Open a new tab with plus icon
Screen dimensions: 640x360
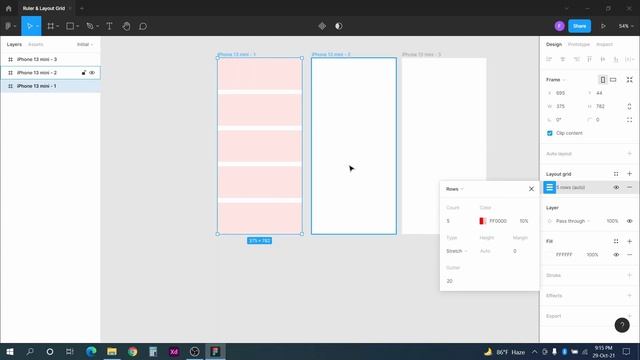pyautogui.click(x=82, y=8)
